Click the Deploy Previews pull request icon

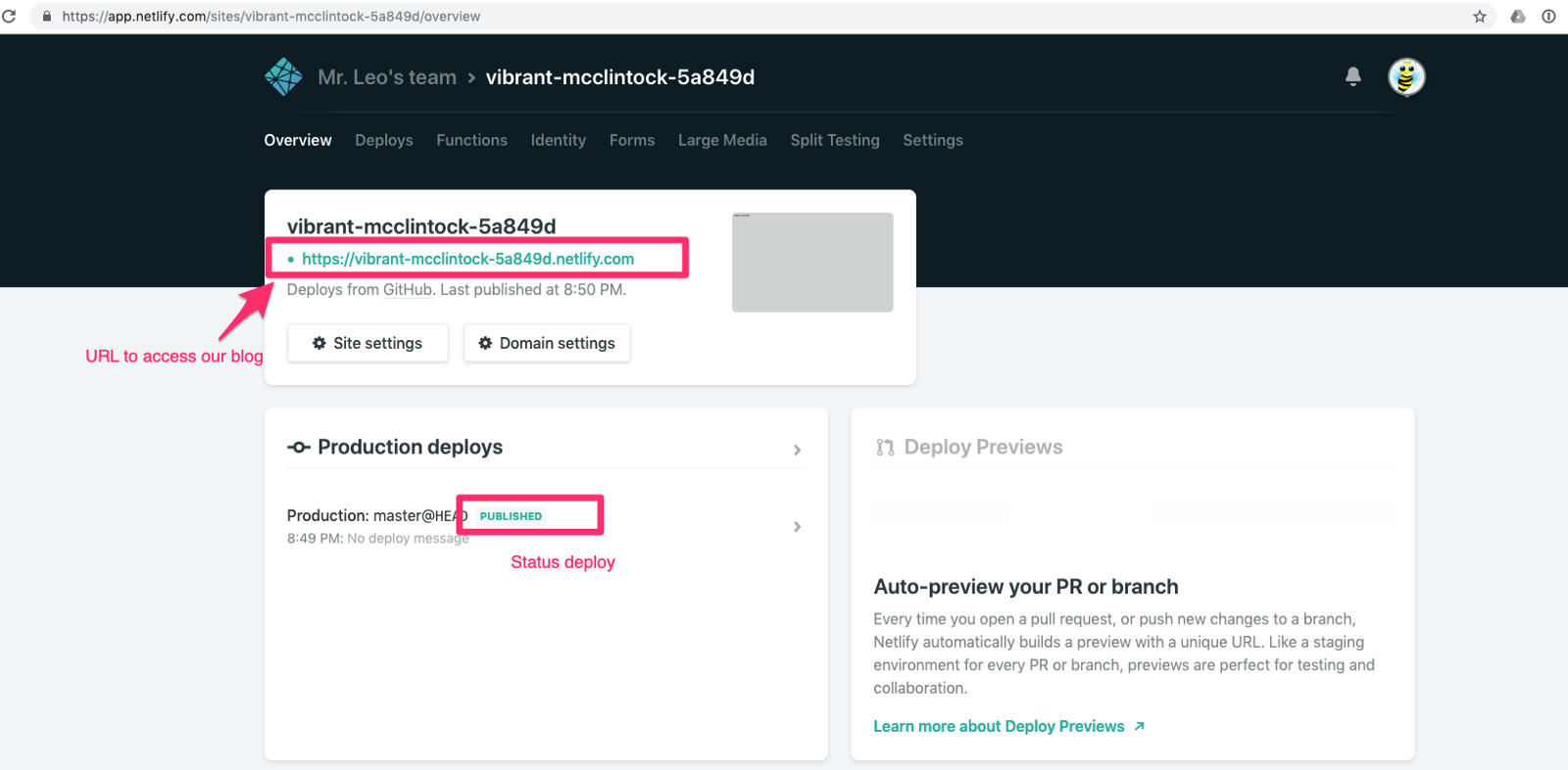(x=885, y=448)
